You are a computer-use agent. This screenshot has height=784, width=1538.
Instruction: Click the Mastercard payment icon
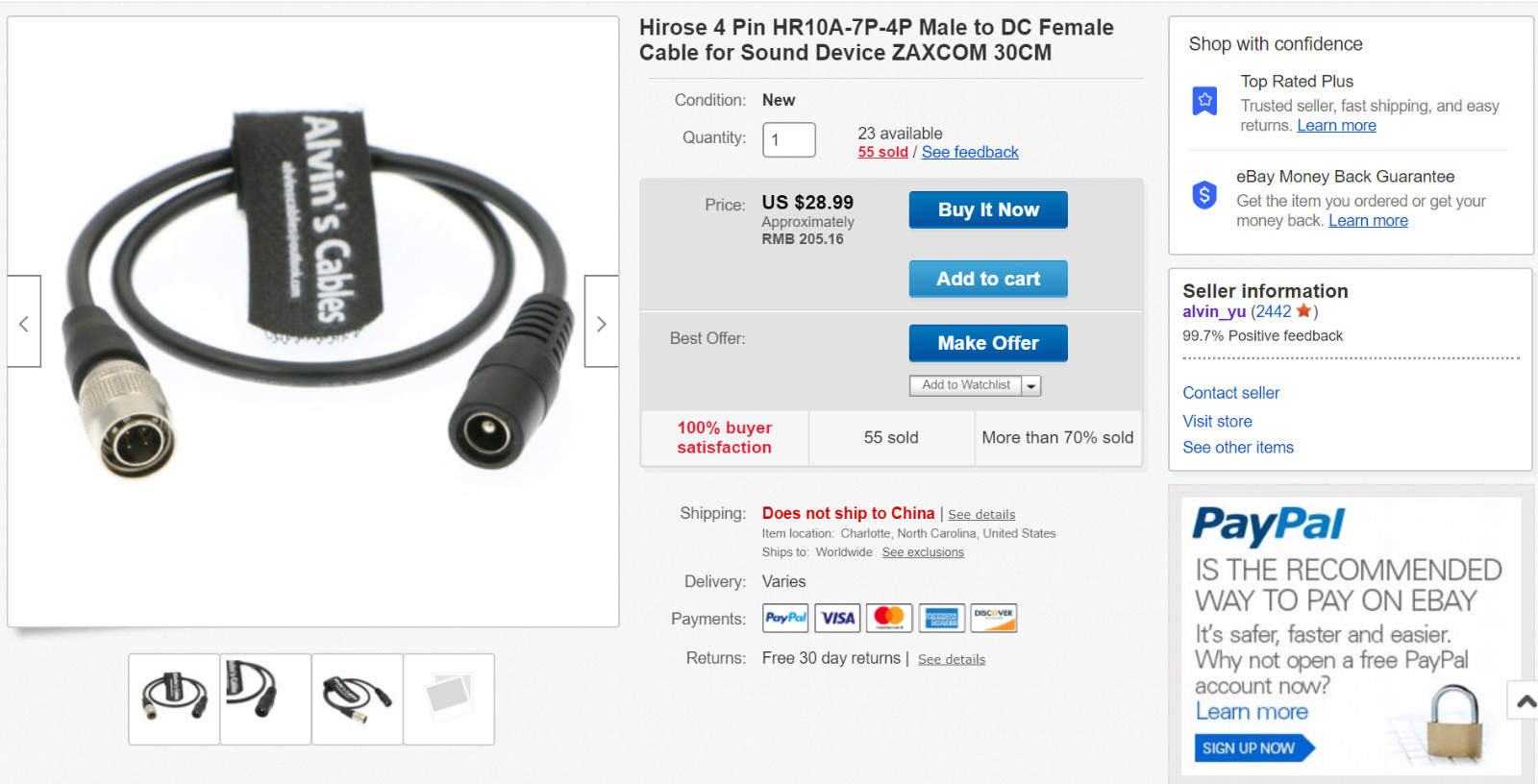(x=889, y=618)
